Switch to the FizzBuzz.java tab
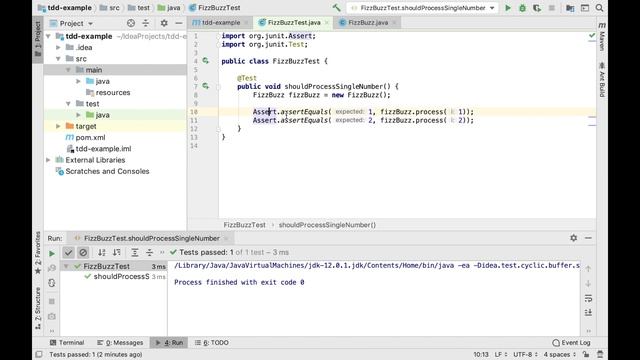This screenshot has width=640, height=360. 367,22
